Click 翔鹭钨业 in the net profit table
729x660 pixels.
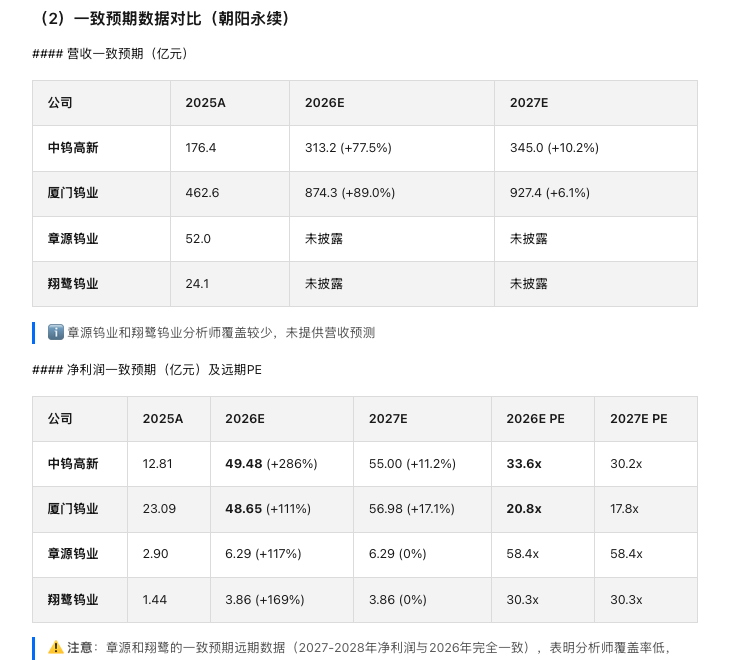click(x=73, y=600)
